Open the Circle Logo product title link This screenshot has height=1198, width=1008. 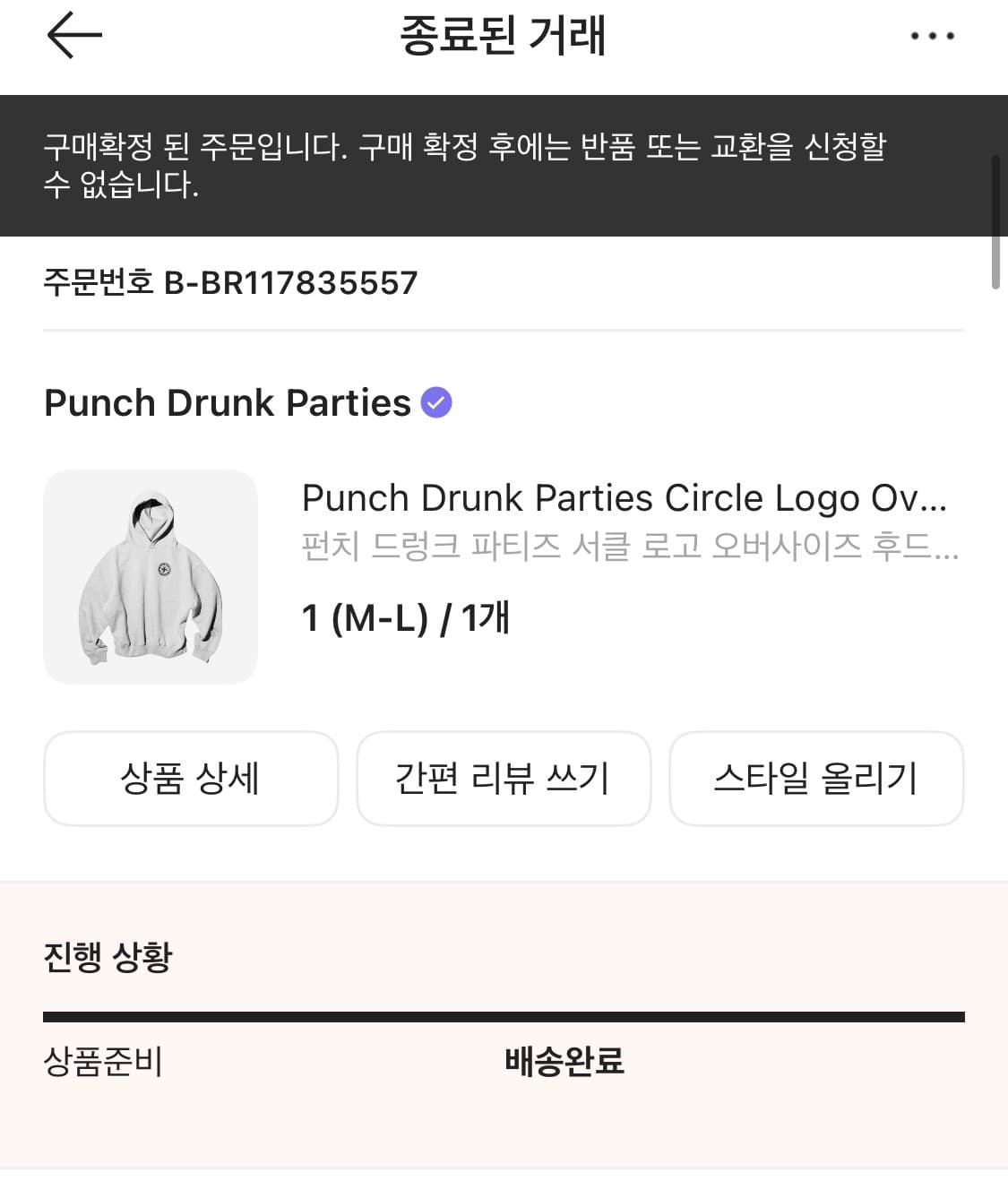tap(624, 498)
